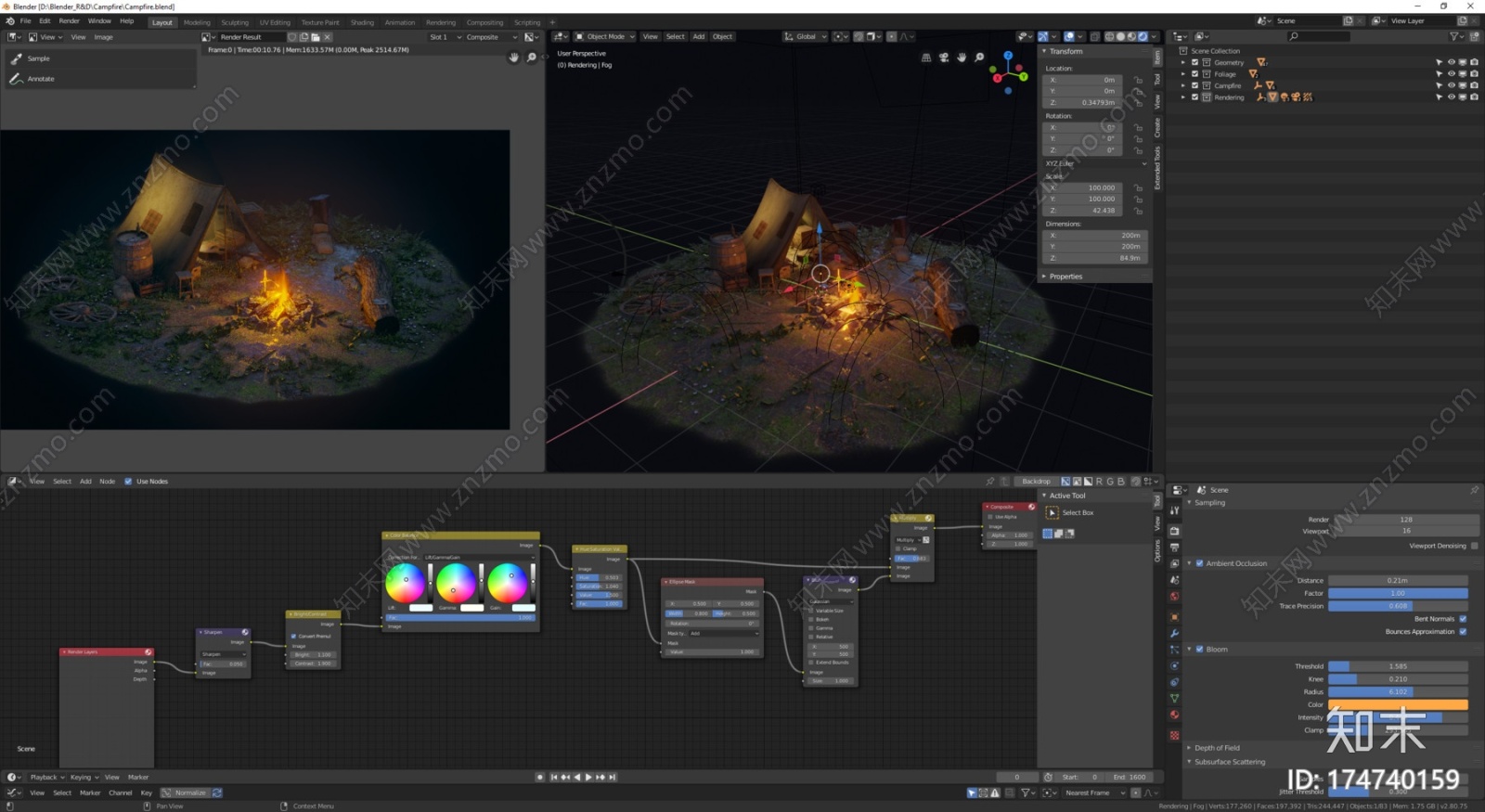Toggle Bent Normals checkbox
The image size is (1485, 812).
1463,619
